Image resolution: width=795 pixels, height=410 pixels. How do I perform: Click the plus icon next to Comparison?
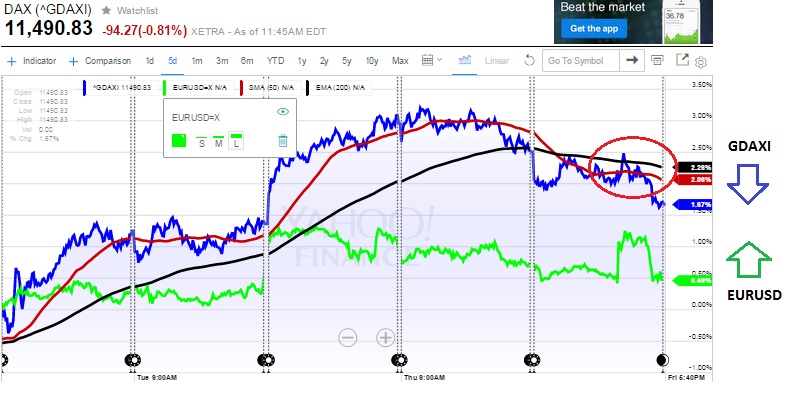pyautogui.click(x=74, y=61)
